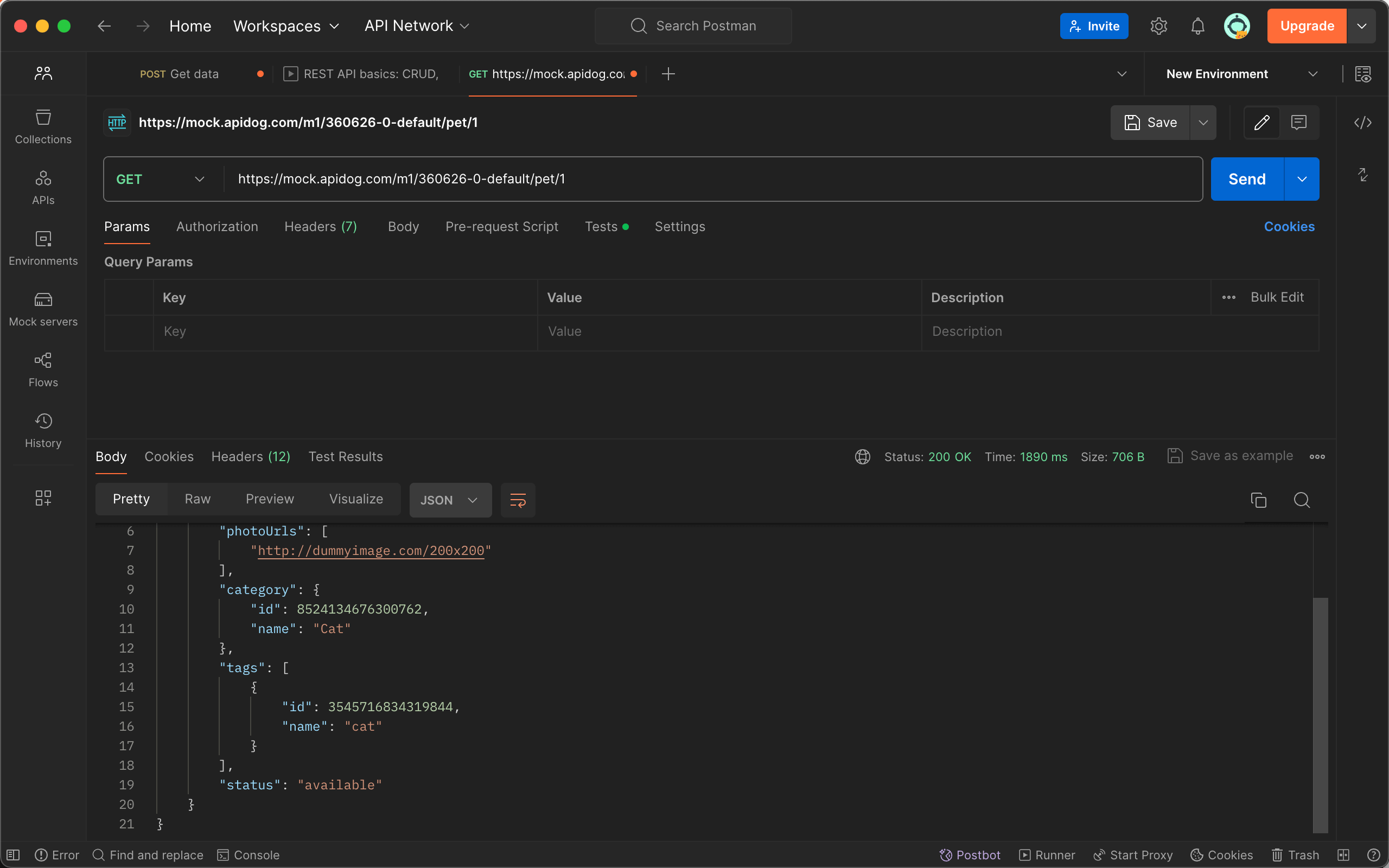The height and width of the screenshot is (868, 1389).
Task: Open the JSON format dropdown
Action: pos(450,500)
